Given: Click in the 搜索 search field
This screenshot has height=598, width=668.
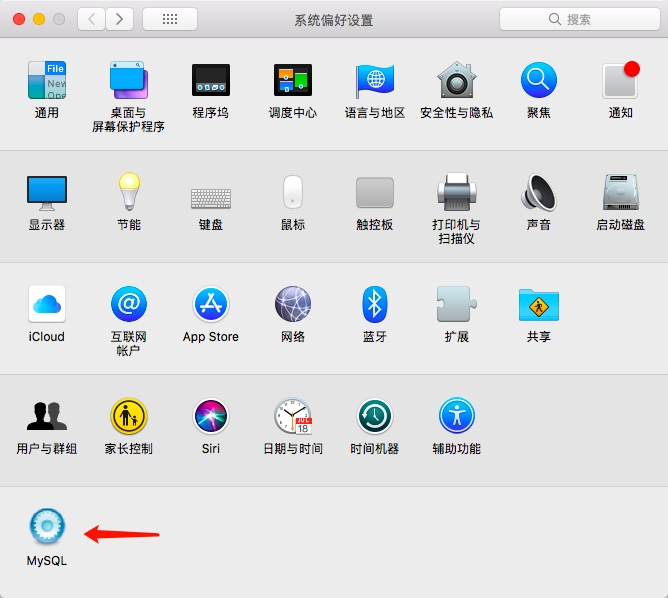Looking at the screenshot, I should tap(580, 19).
